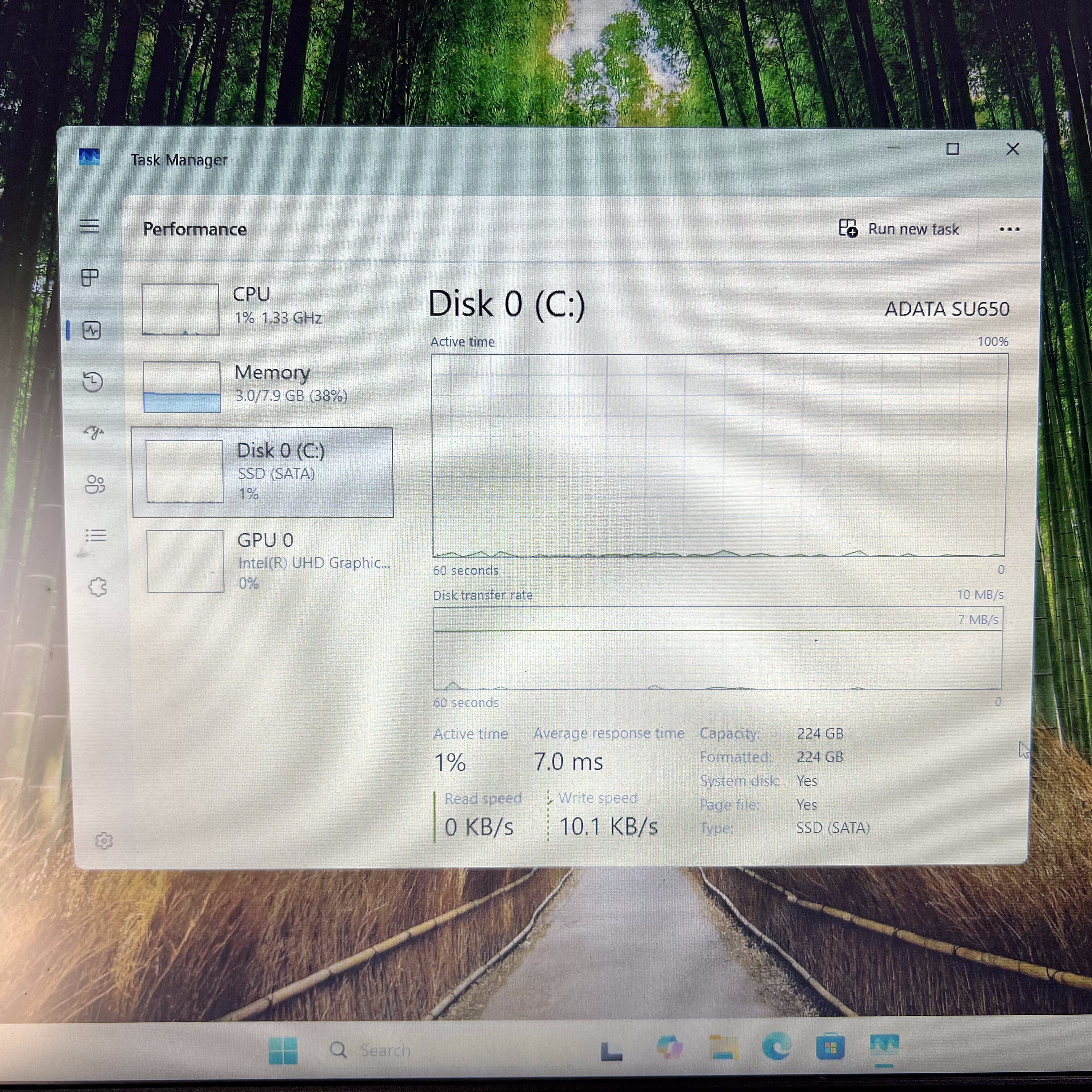Viewport: 1092px width, 1092px height.
Task: Click the 10.1 KB/s write speed value
Action: click(608, 826)
